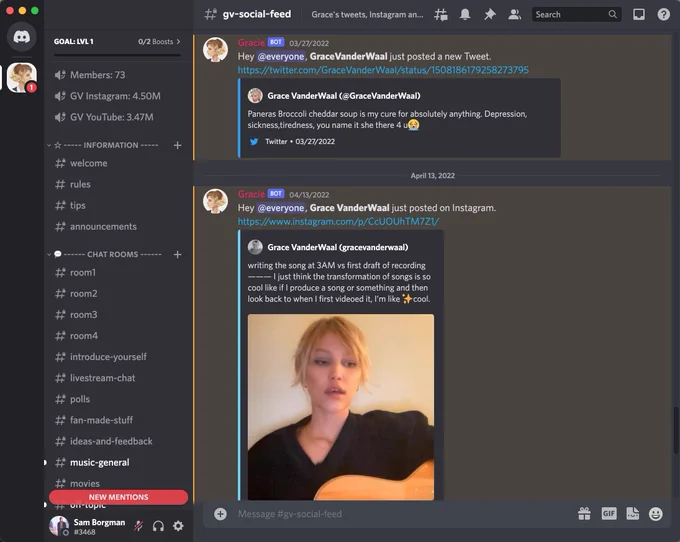Join GV YouTube: 3.47M voice channel
680x542 pixels.
[x=117, y=117]
